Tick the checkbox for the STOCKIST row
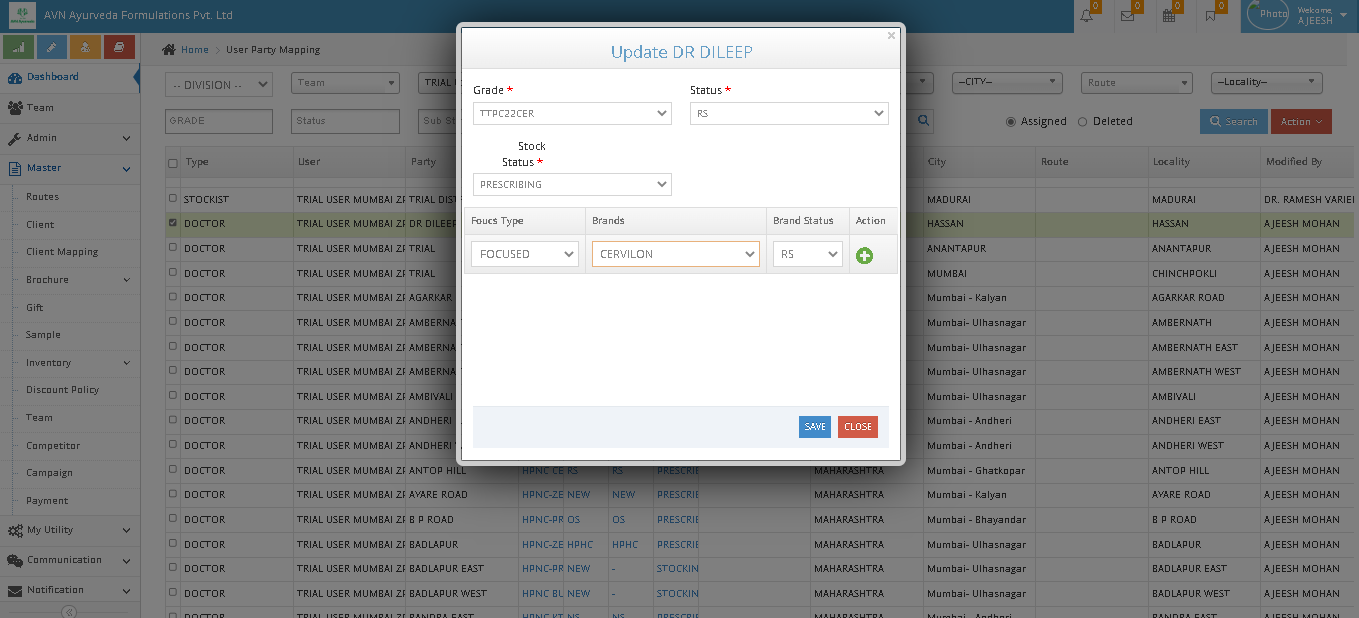The image size is (1359, 618). (x=173, y=199)
